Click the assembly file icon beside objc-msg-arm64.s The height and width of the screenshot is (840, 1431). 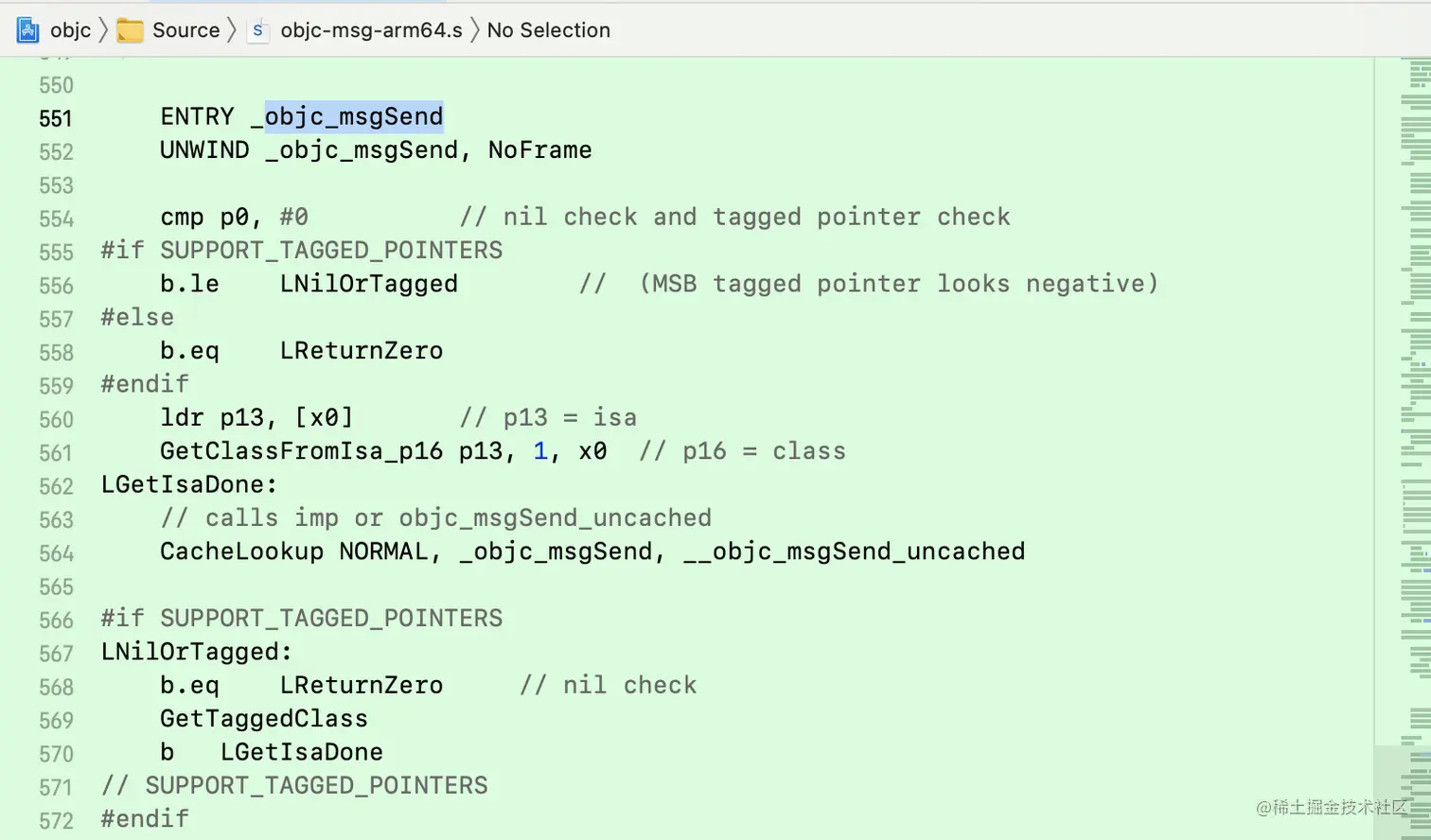[257, 30]
